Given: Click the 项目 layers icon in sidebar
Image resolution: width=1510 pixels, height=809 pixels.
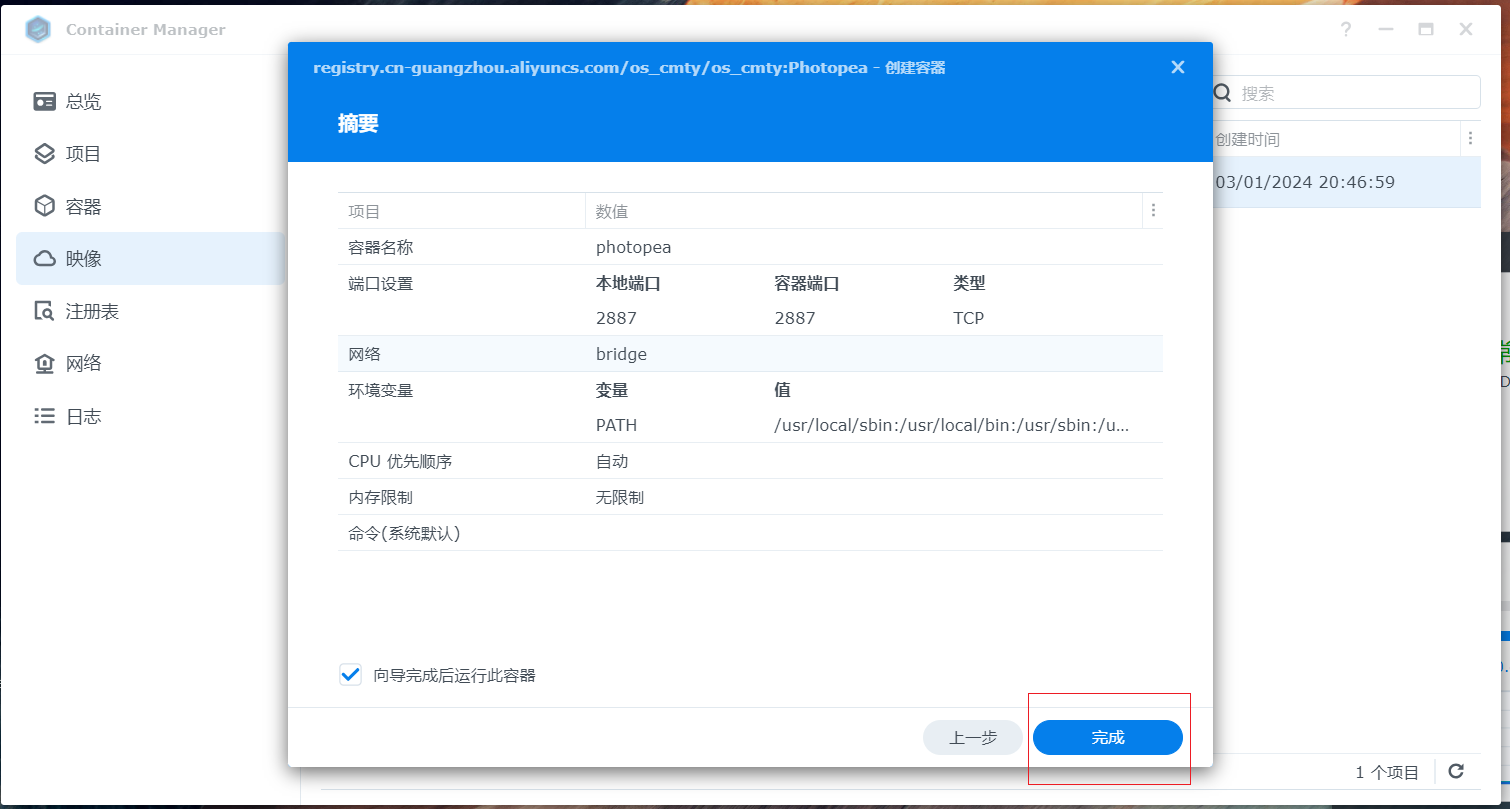Looking at the screenshot, I should (x=44, y=154).
